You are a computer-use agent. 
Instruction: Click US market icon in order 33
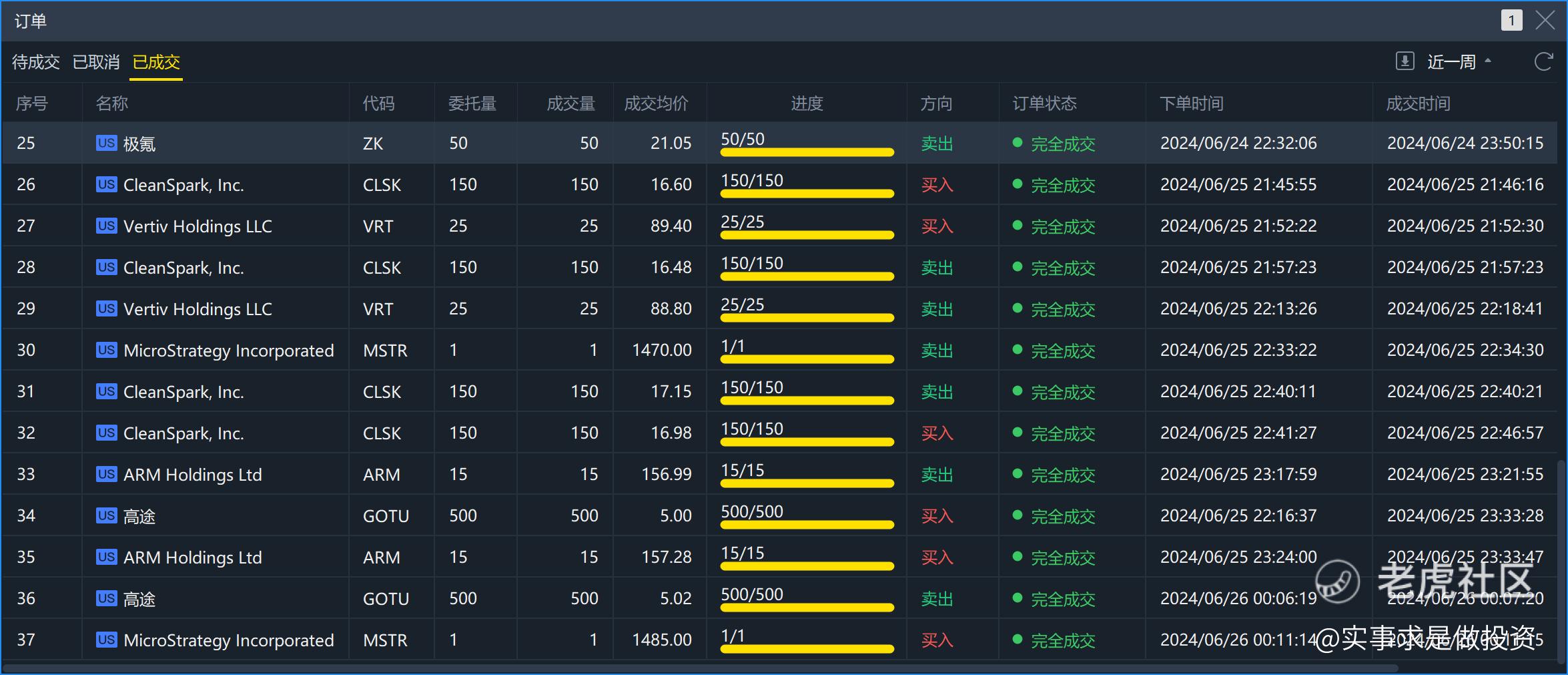point(106,474)
